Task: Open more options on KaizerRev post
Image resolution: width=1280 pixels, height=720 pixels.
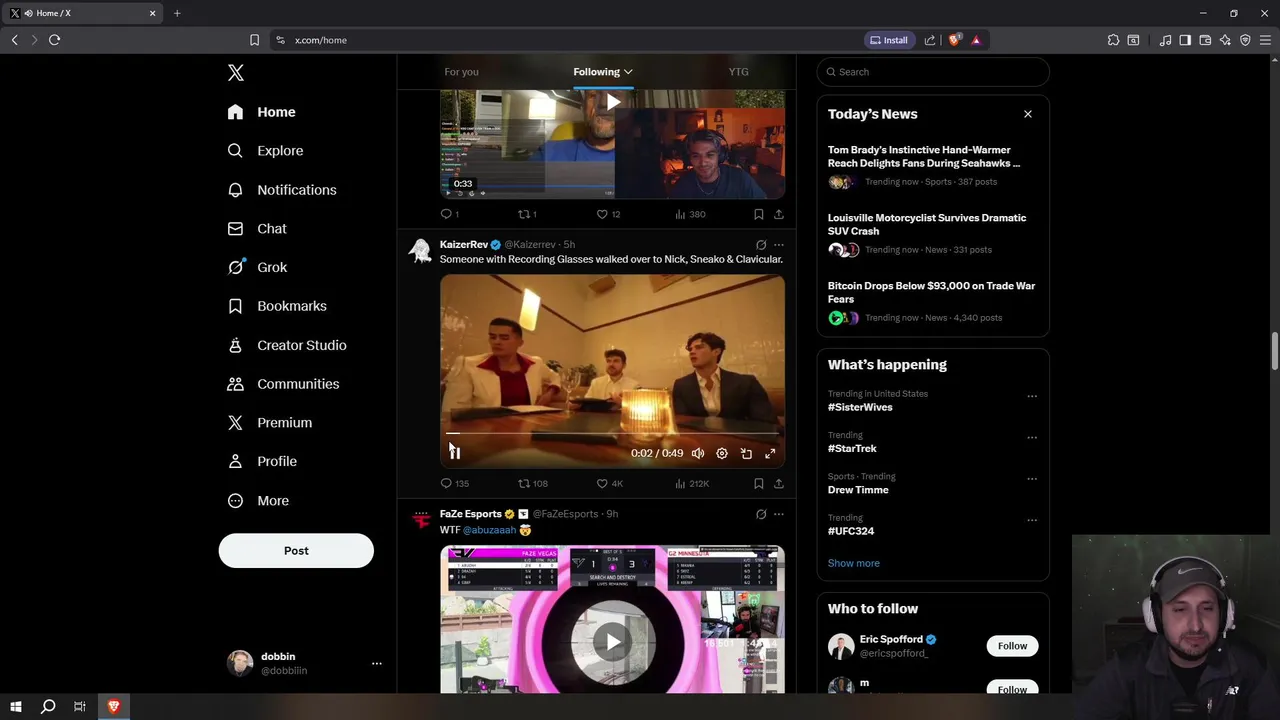Action: 779,245
